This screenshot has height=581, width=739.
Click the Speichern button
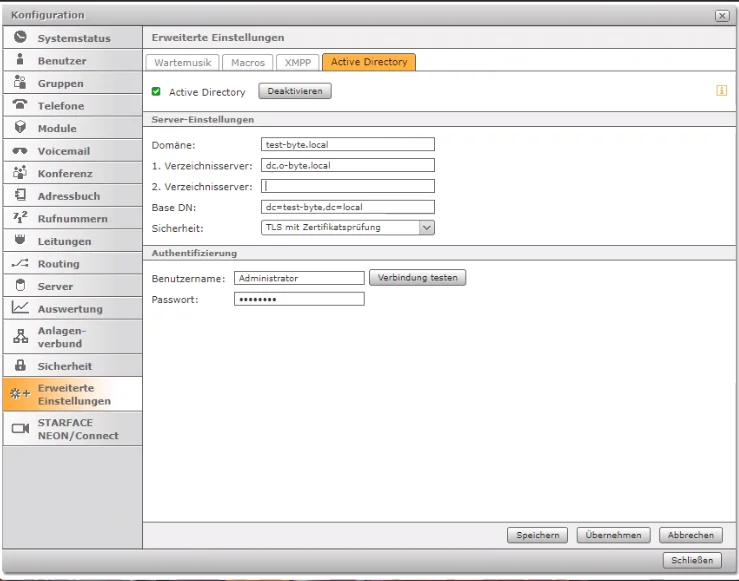tap(538, 535)
